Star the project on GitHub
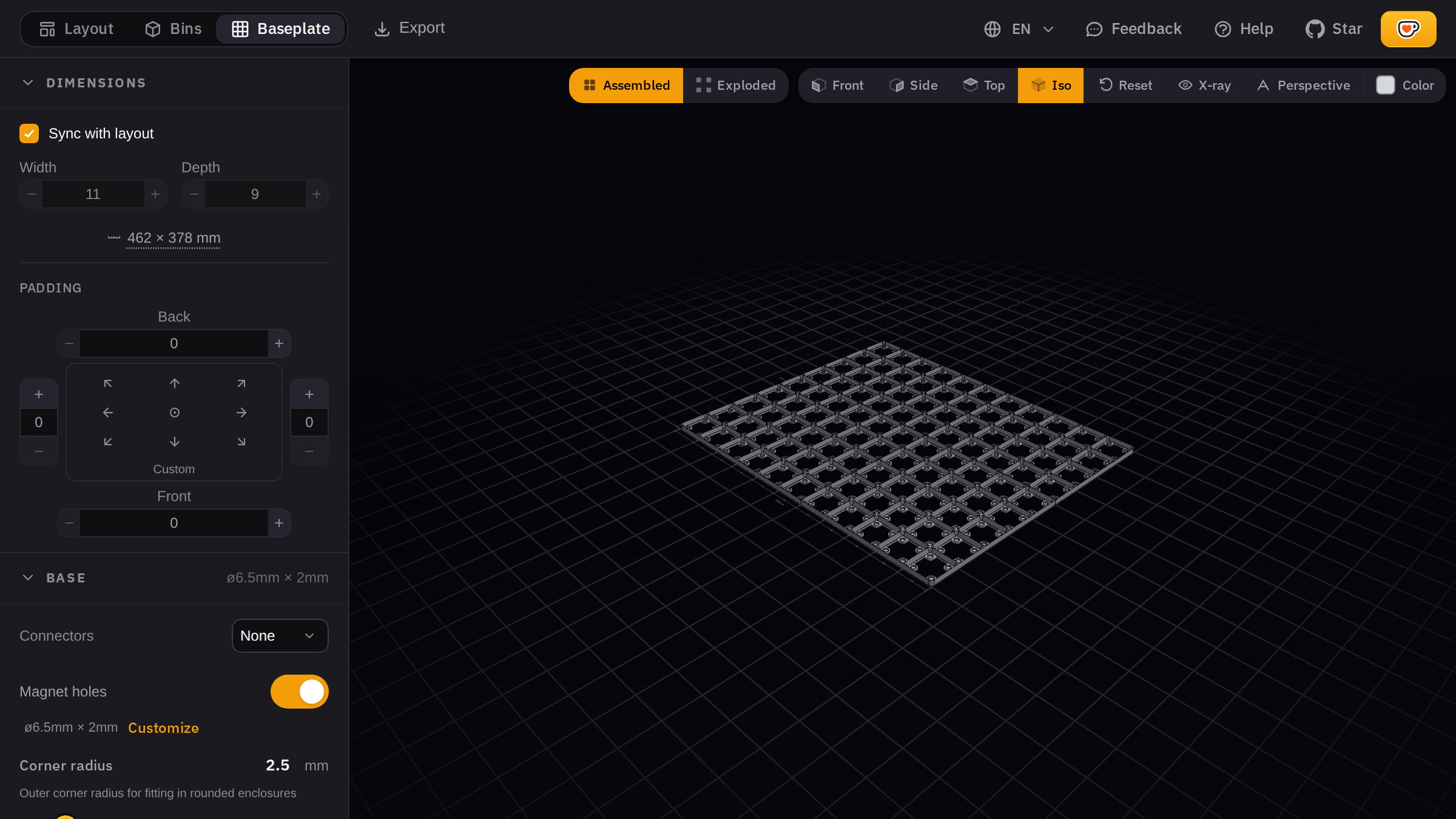The image size is (1456, 819). point(1334,29)
